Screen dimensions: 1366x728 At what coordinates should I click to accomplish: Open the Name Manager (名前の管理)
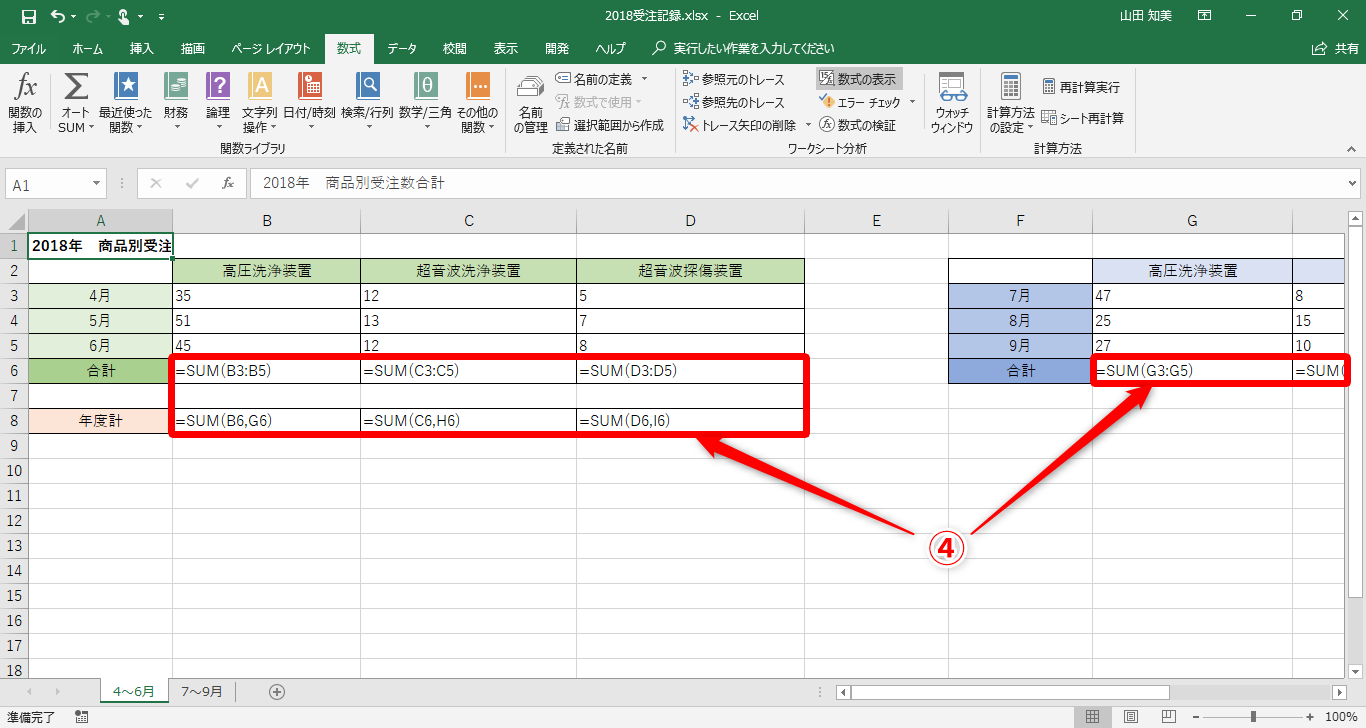[531, 103]
